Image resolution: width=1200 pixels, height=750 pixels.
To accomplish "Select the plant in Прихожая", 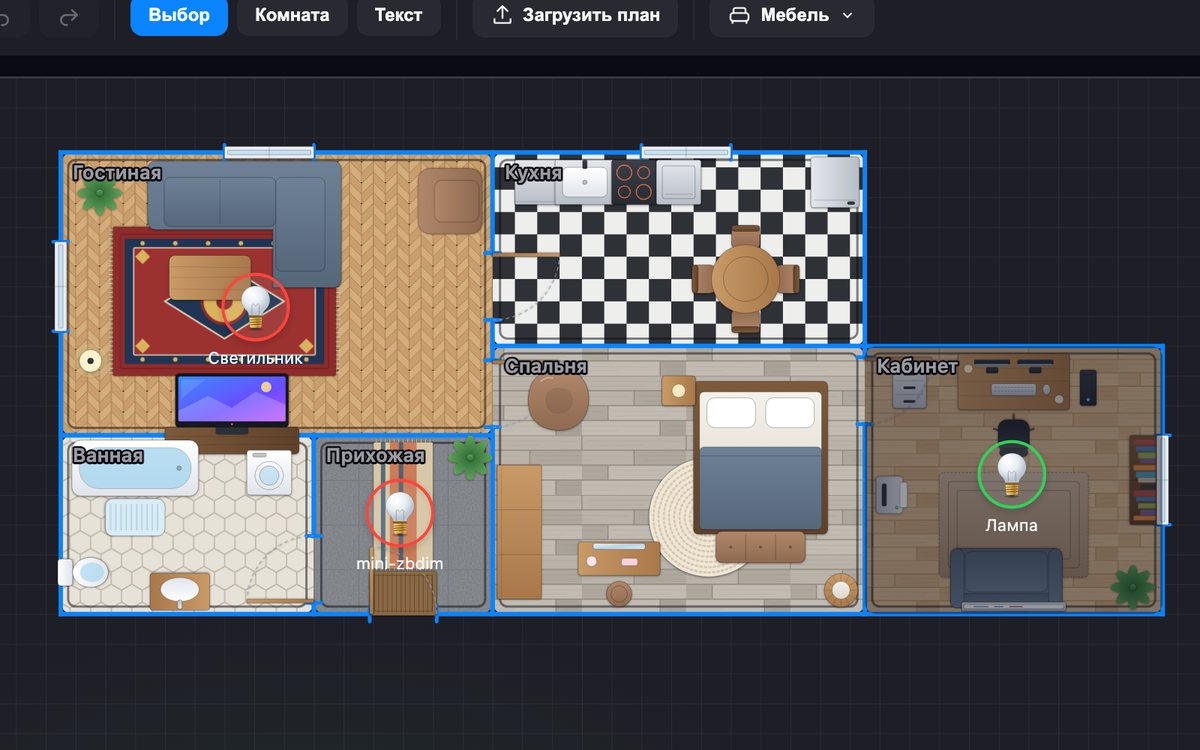I will tap(469, 457).
